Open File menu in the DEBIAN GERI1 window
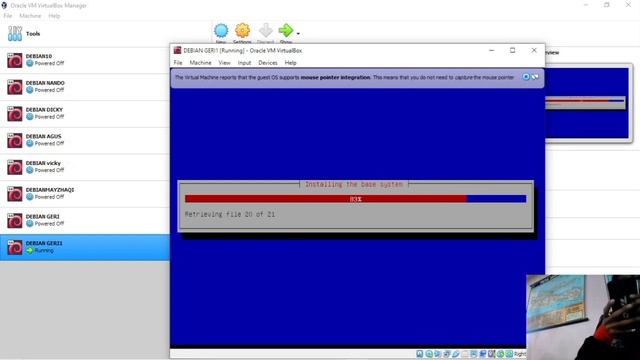Screen dimensions: 640x360 pos(178,63)
